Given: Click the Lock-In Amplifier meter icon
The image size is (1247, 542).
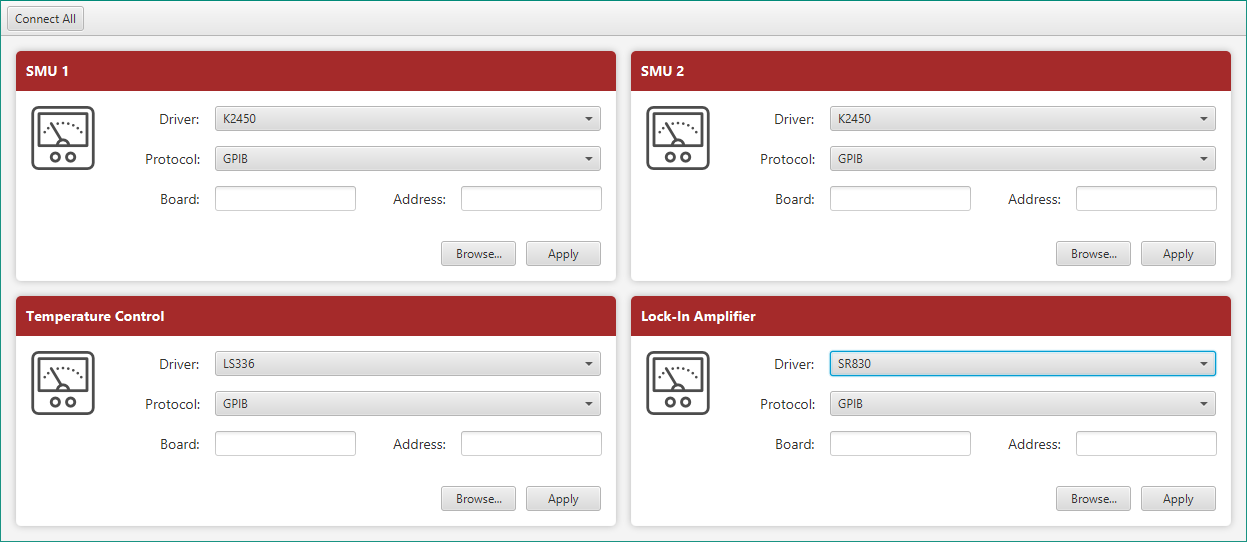Looking at the screenshot, I should pos(678,383).
